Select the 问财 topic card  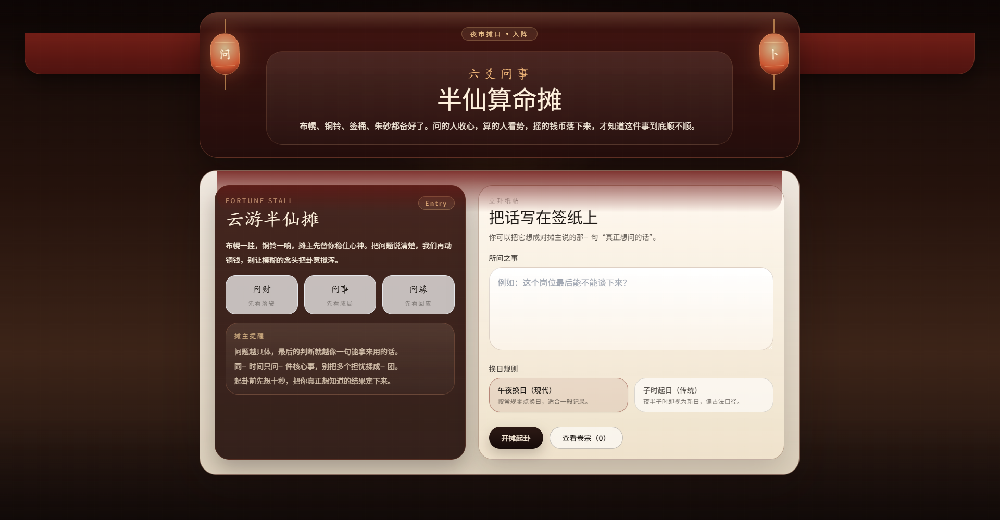[x=261, y=295]
